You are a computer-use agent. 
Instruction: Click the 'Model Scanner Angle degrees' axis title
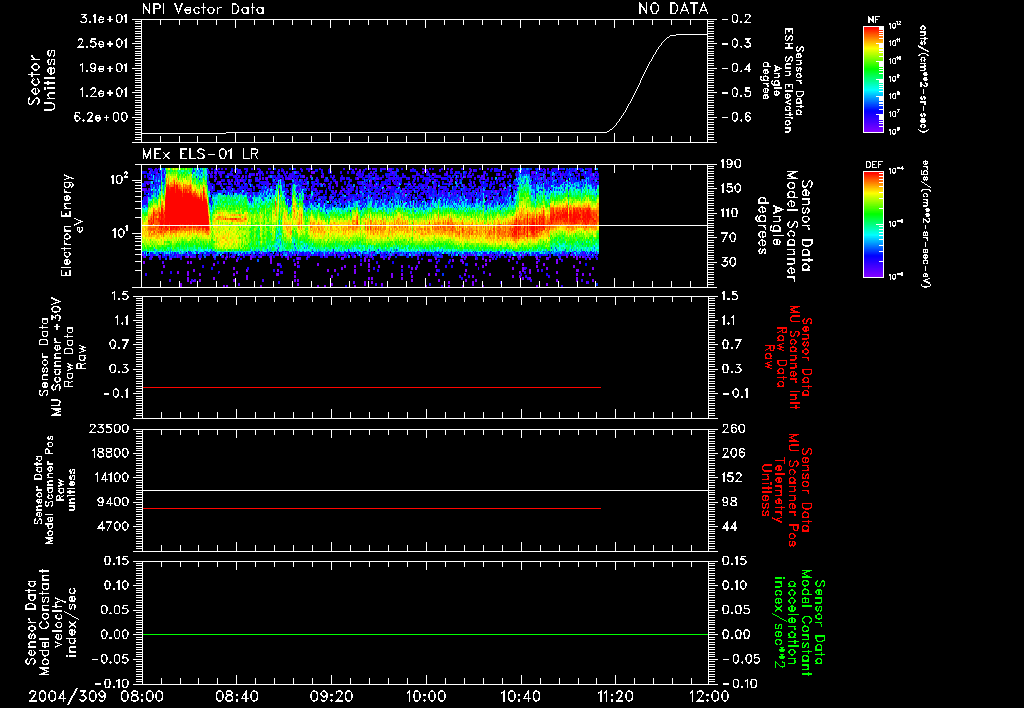(x=784, y=225)
